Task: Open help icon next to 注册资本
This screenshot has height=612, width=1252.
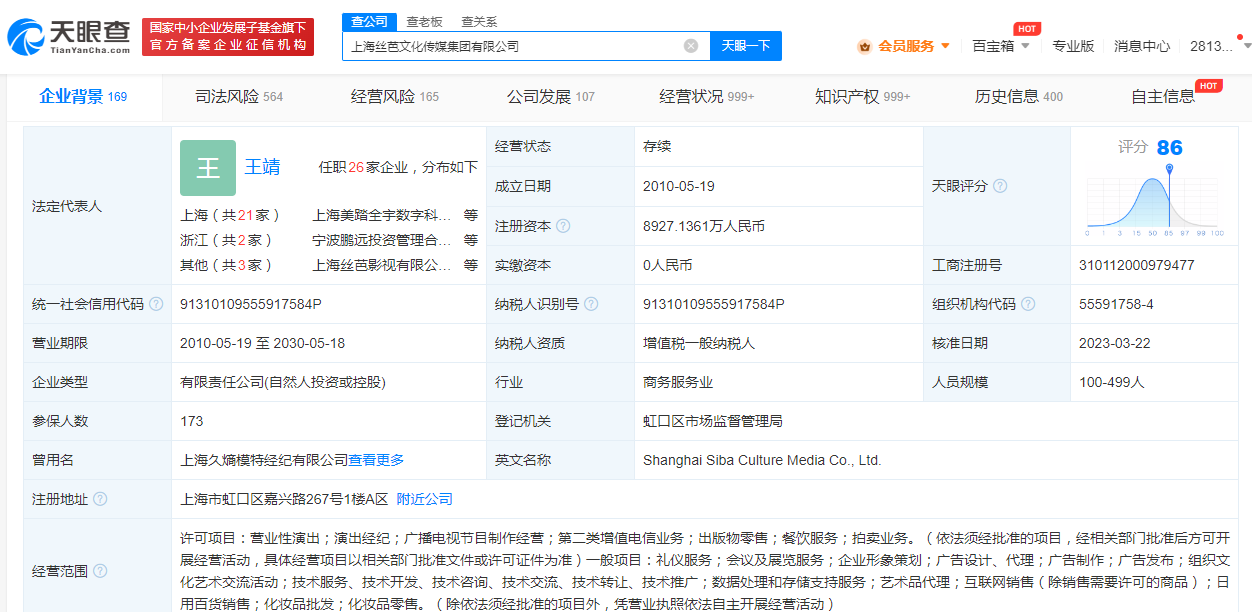Action: point(563,226)
